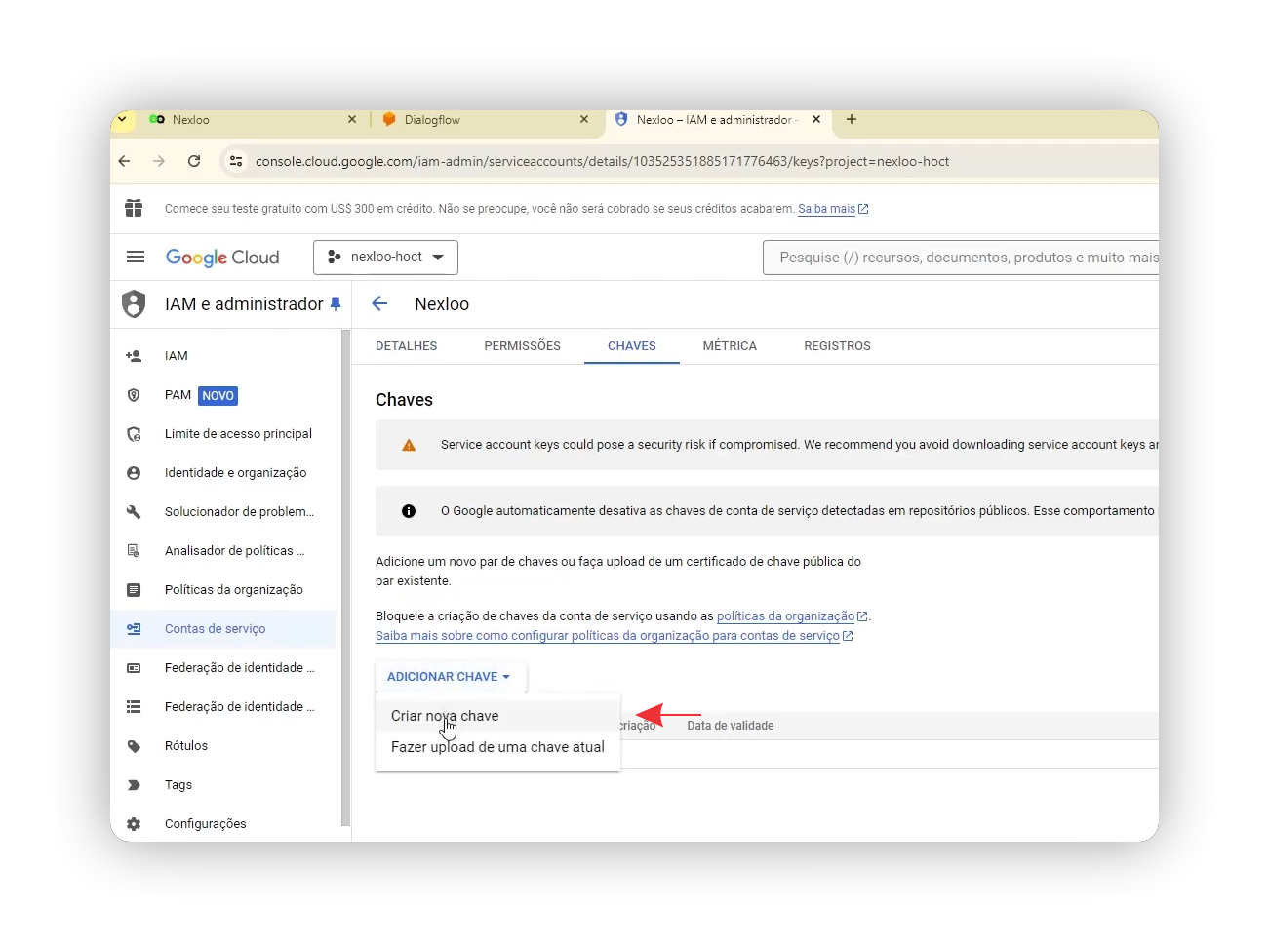The height and width of the screenshot is (952, 1269).
Task: Click the browser forward arrow
Action: [x=159, y=161]
